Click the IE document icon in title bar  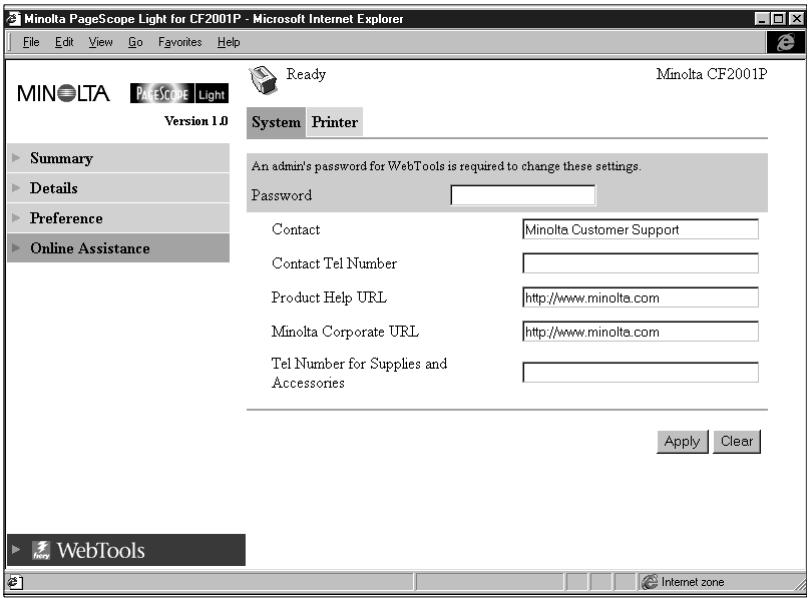click(13, 19)
